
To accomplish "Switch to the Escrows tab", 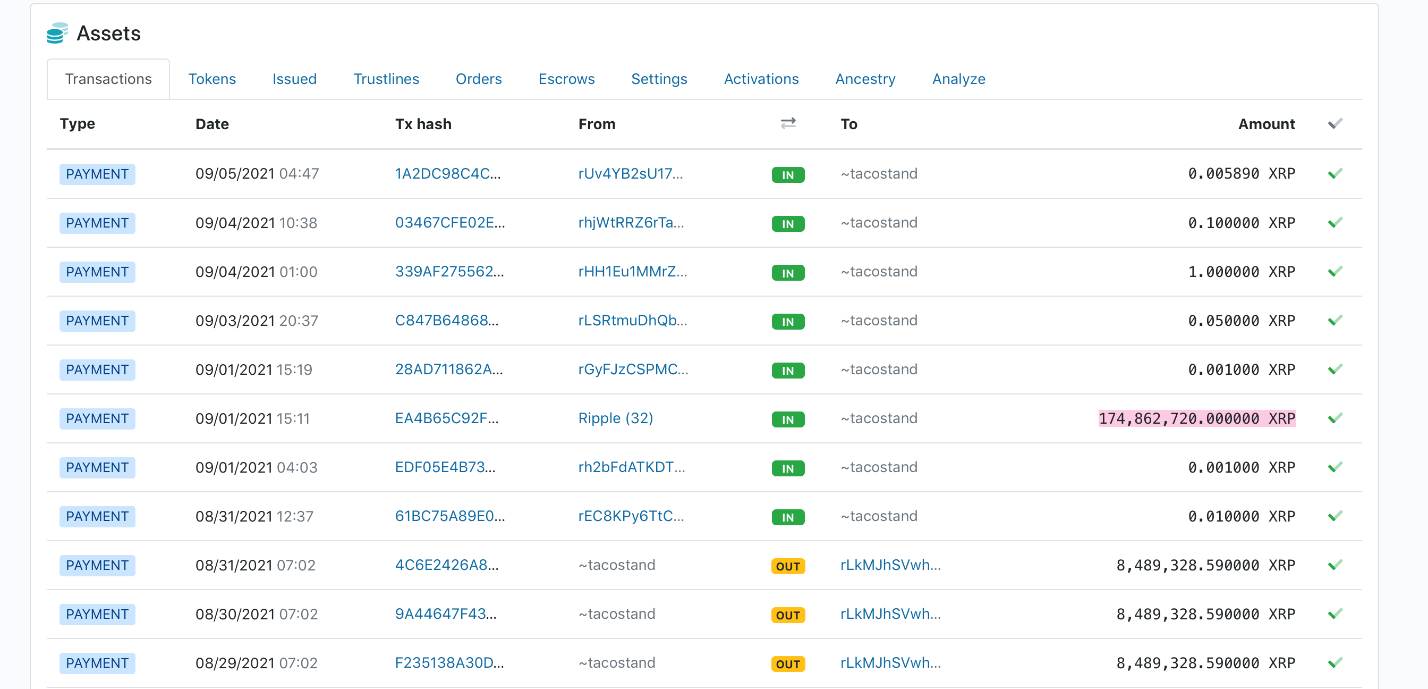I will 566,79.
